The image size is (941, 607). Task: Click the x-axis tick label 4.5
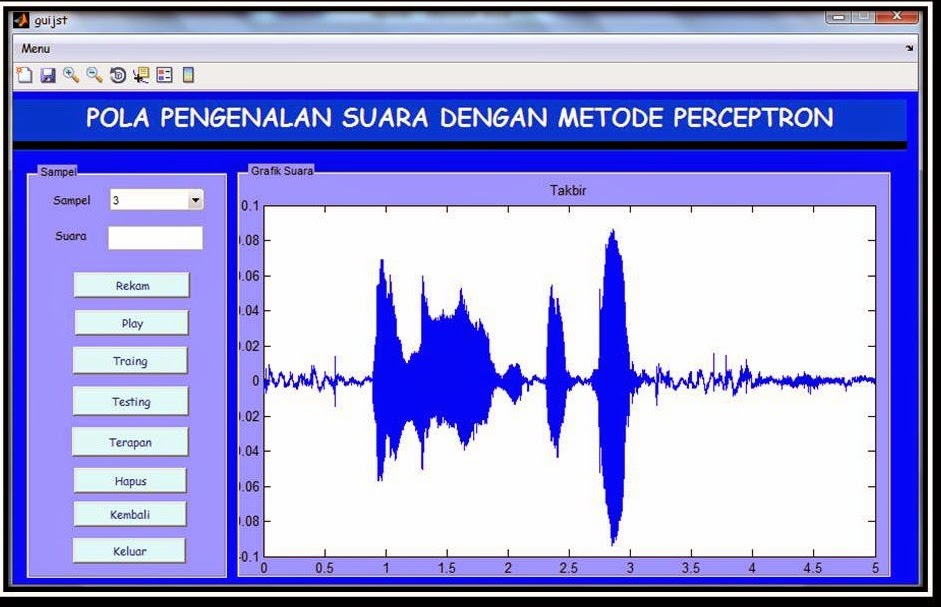(x=813, y=568)
